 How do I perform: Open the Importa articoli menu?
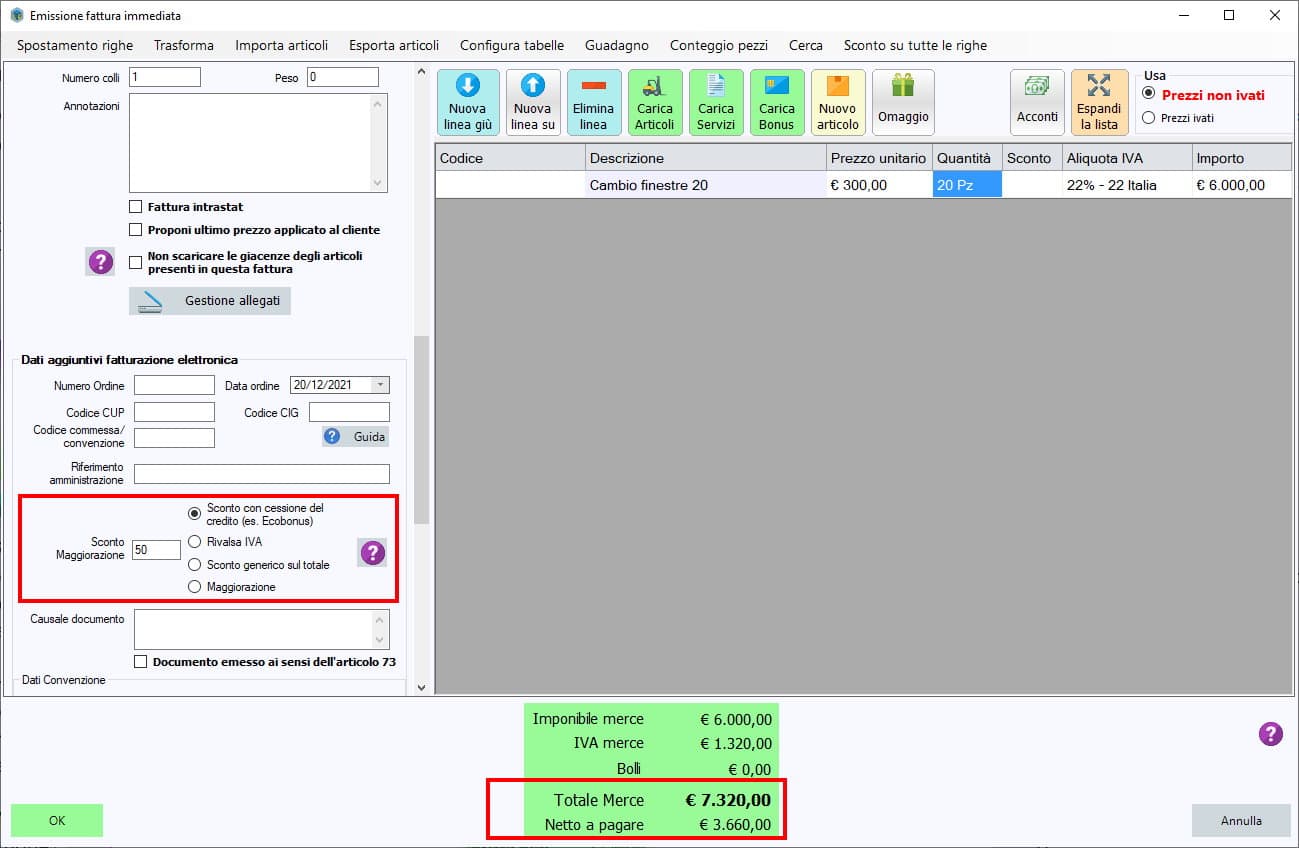click(x=282, y=45)
